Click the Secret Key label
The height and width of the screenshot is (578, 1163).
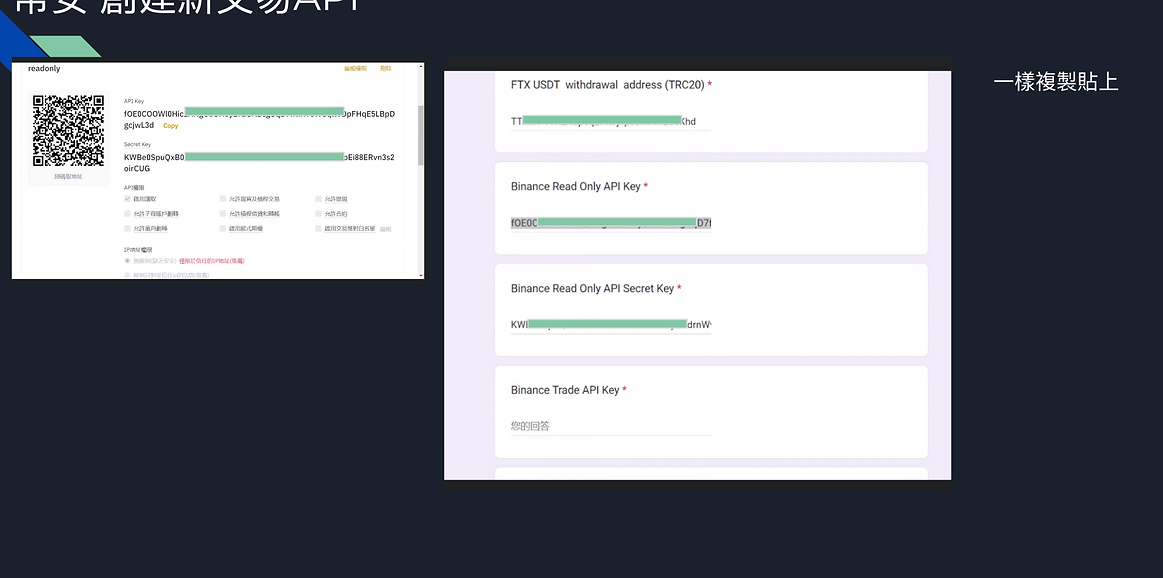(x=137, y=145)
